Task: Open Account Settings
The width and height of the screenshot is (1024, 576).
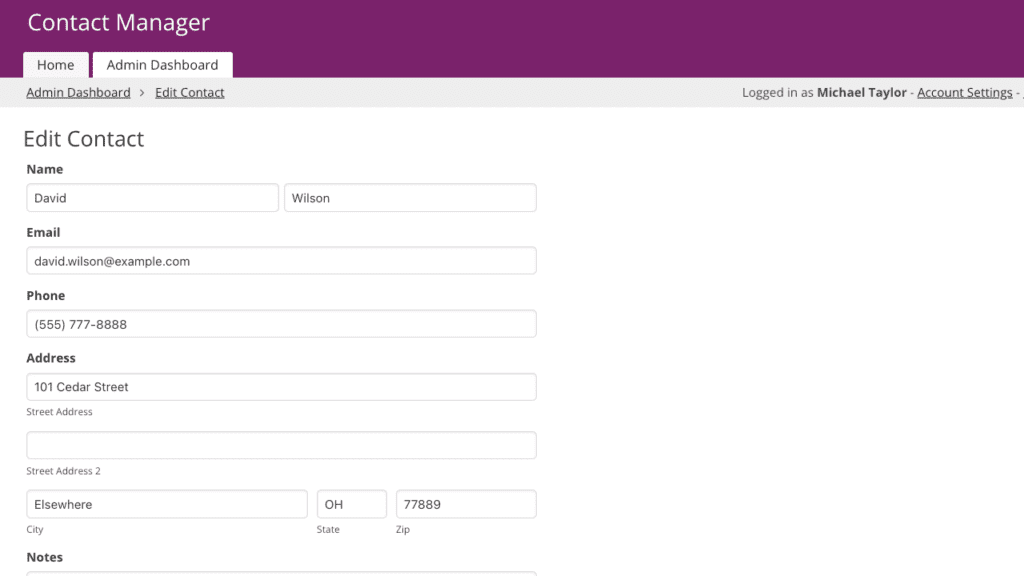Action: pos(964,92)
